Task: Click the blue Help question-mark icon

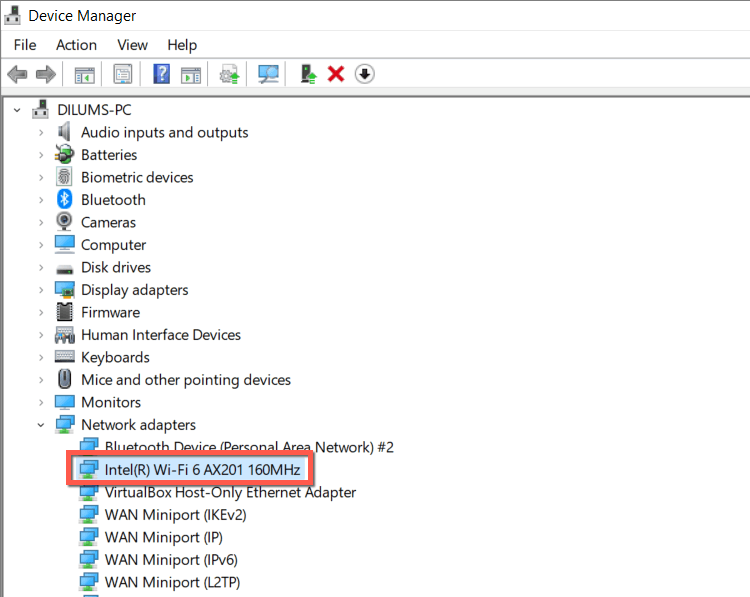Action: point(162,74)
